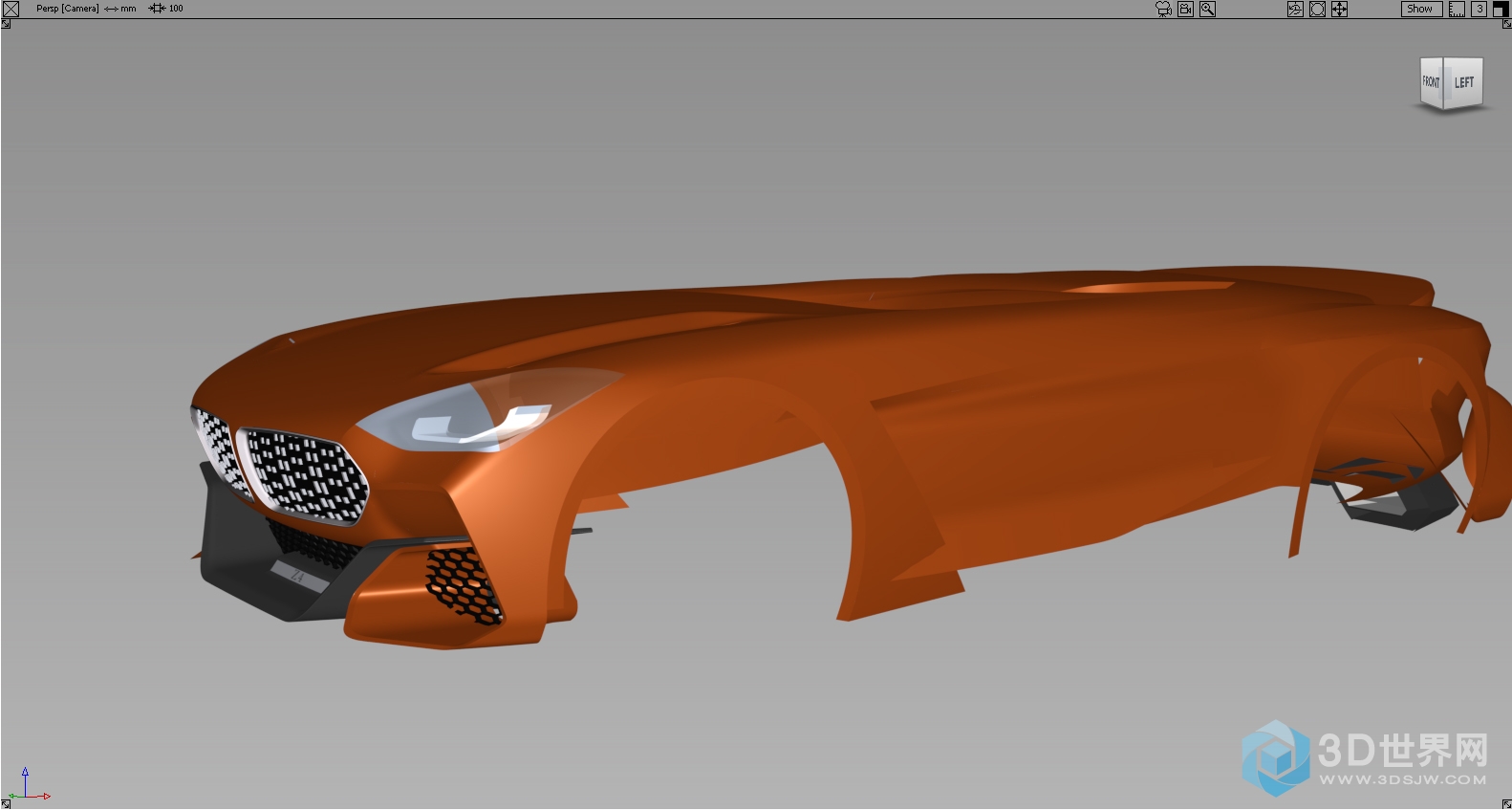Image resolution: width=1512 pixels, height=810 pixels.
Task: Click the viewport scale icon beside 100
Action: click(x=157, y=9)
